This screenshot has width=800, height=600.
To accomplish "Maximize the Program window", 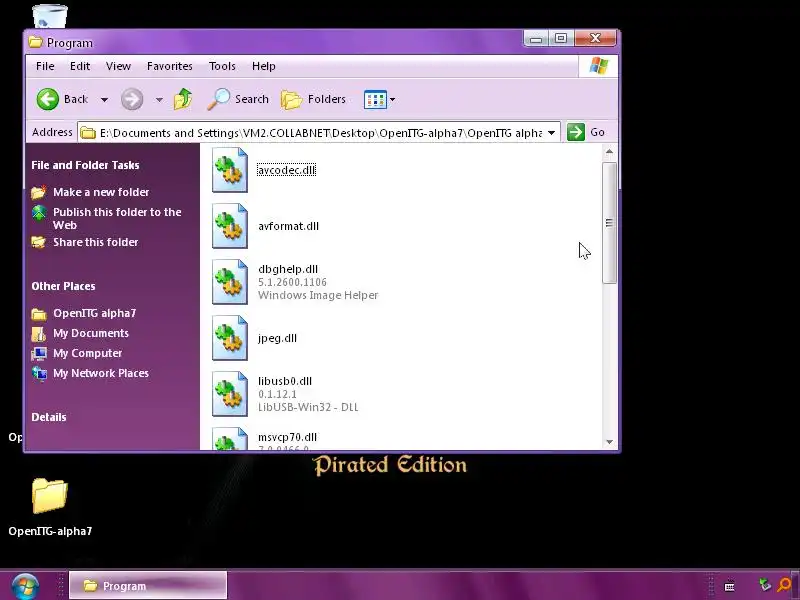I will click(561, 38).
